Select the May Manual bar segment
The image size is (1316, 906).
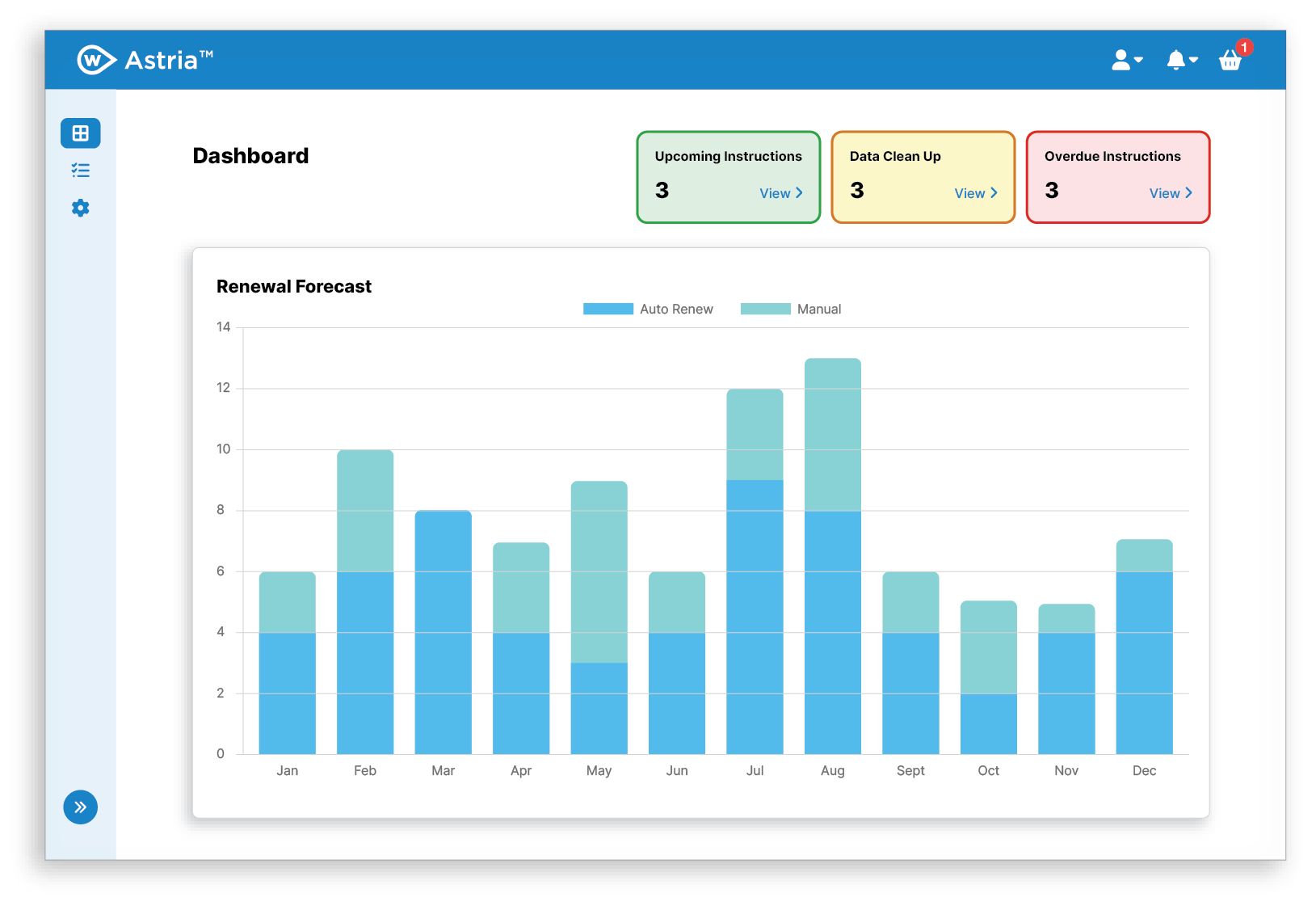[x=599, y=571]
